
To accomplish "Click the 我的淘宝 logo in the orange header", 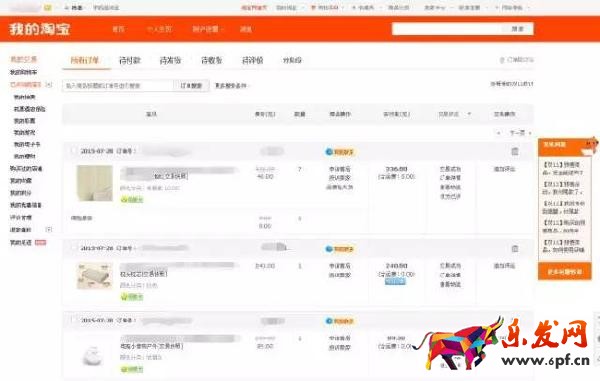I will [40, 29].
